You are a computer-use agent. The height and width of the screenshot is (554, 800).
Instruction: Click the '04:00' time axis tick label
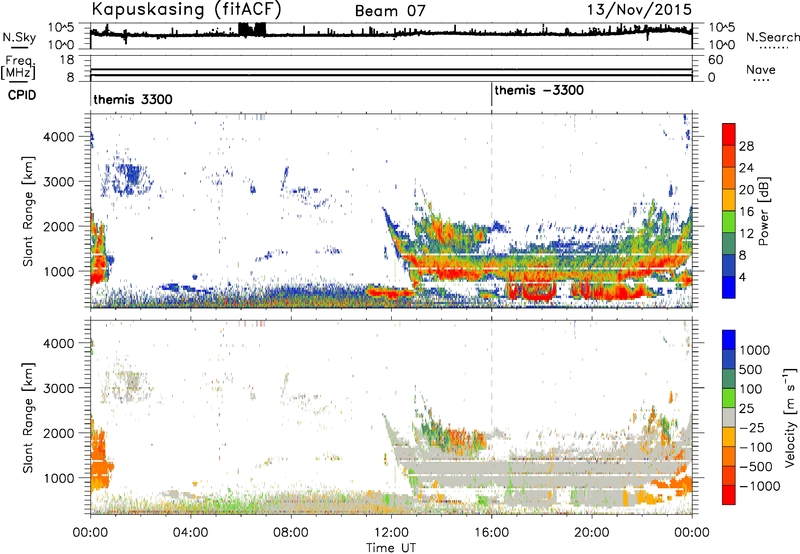(190, 533)
